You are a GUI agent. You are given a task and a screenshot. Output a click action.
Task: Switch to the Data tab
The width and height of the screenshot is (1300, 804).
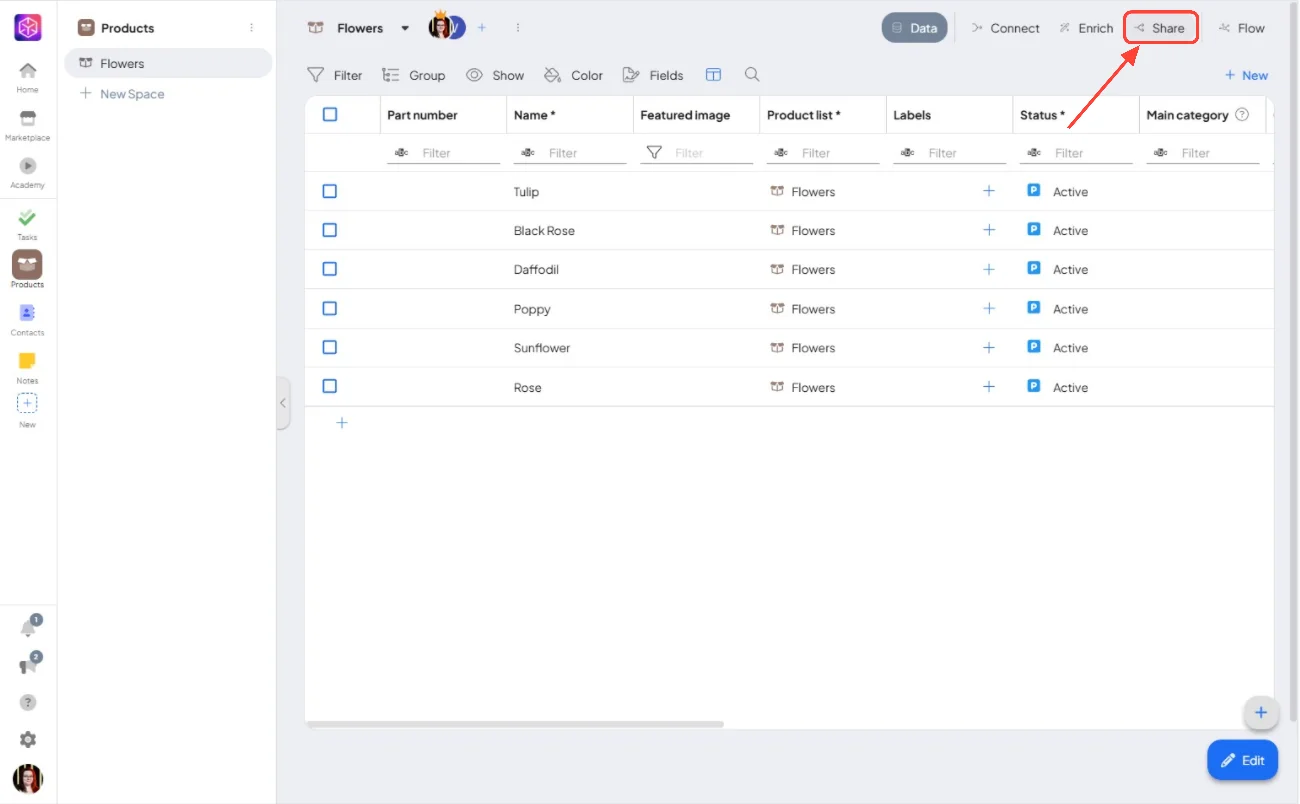(914, 28)
